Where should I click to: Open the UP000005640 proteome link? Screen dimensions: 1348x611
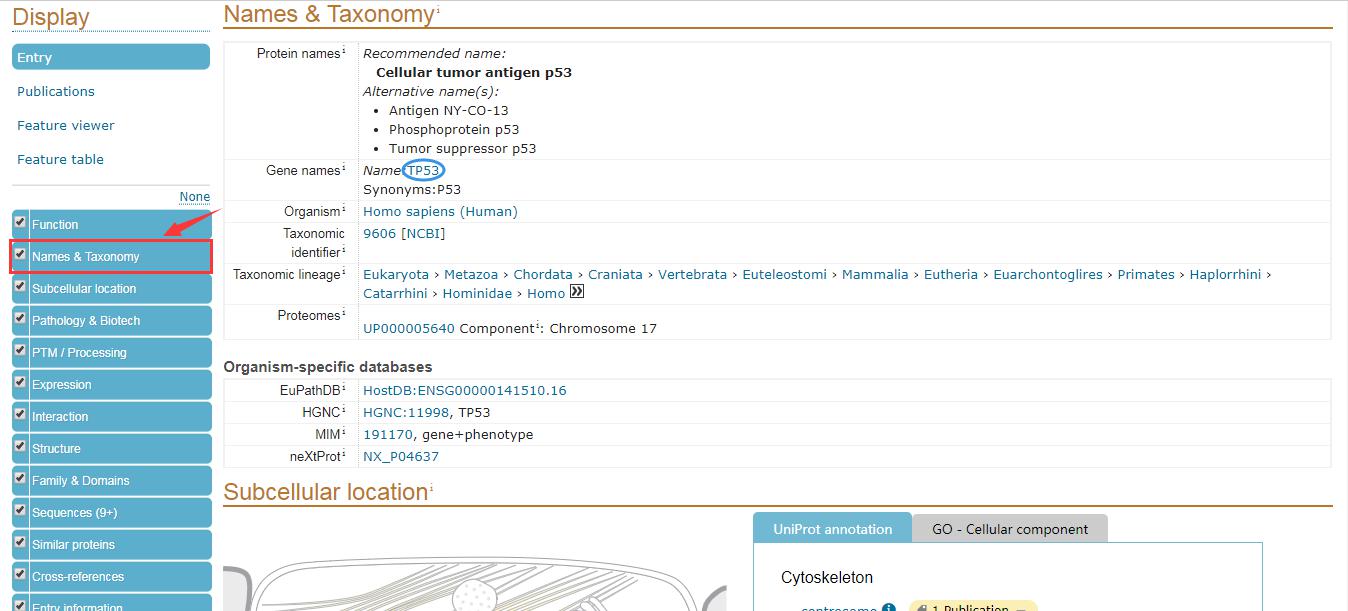[x=408, y=329]
